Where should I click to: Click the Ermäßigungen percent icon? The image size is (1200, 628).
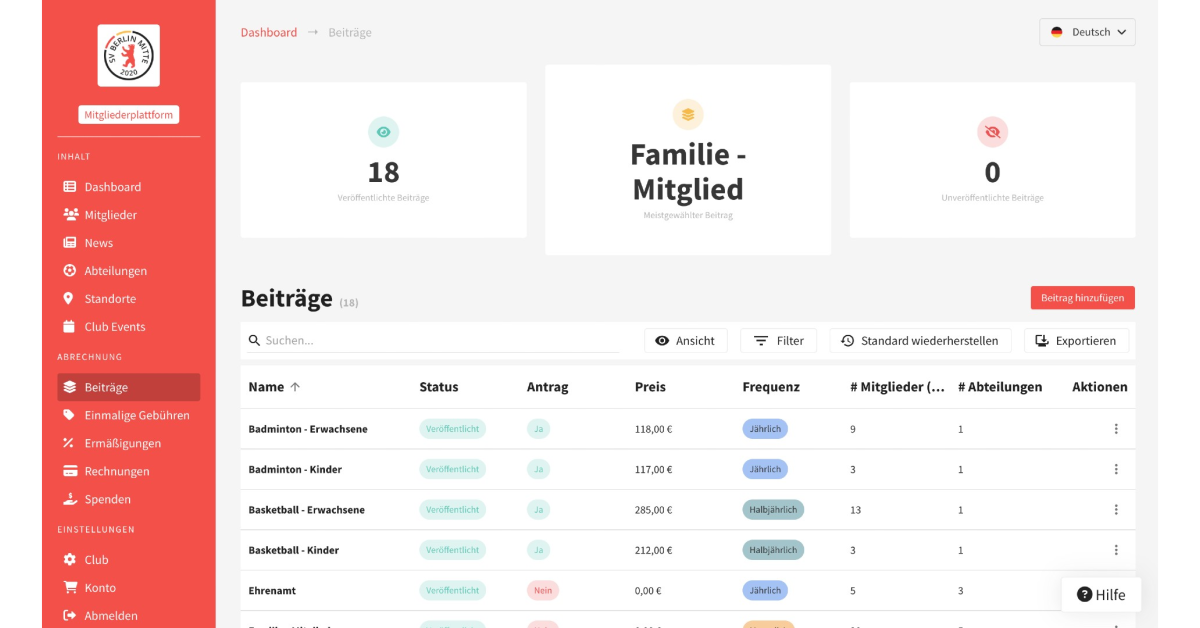click(x=69, y=443)
